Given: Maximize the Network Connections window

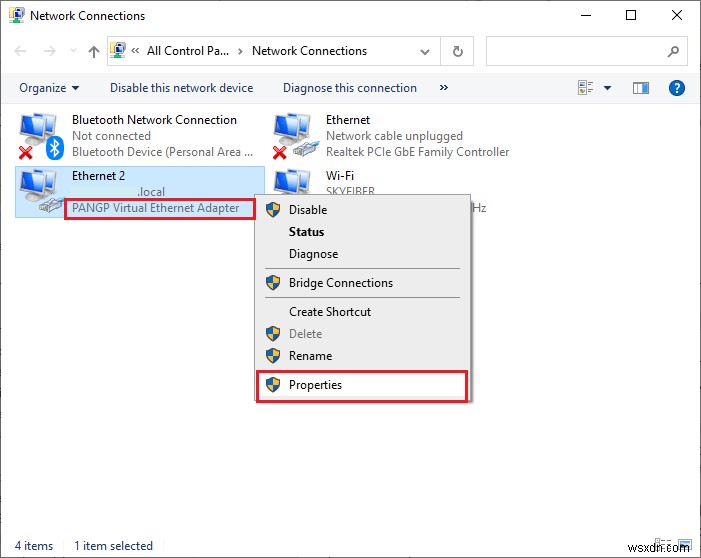Looking at the screenshot, I should [x=631, y=15].
